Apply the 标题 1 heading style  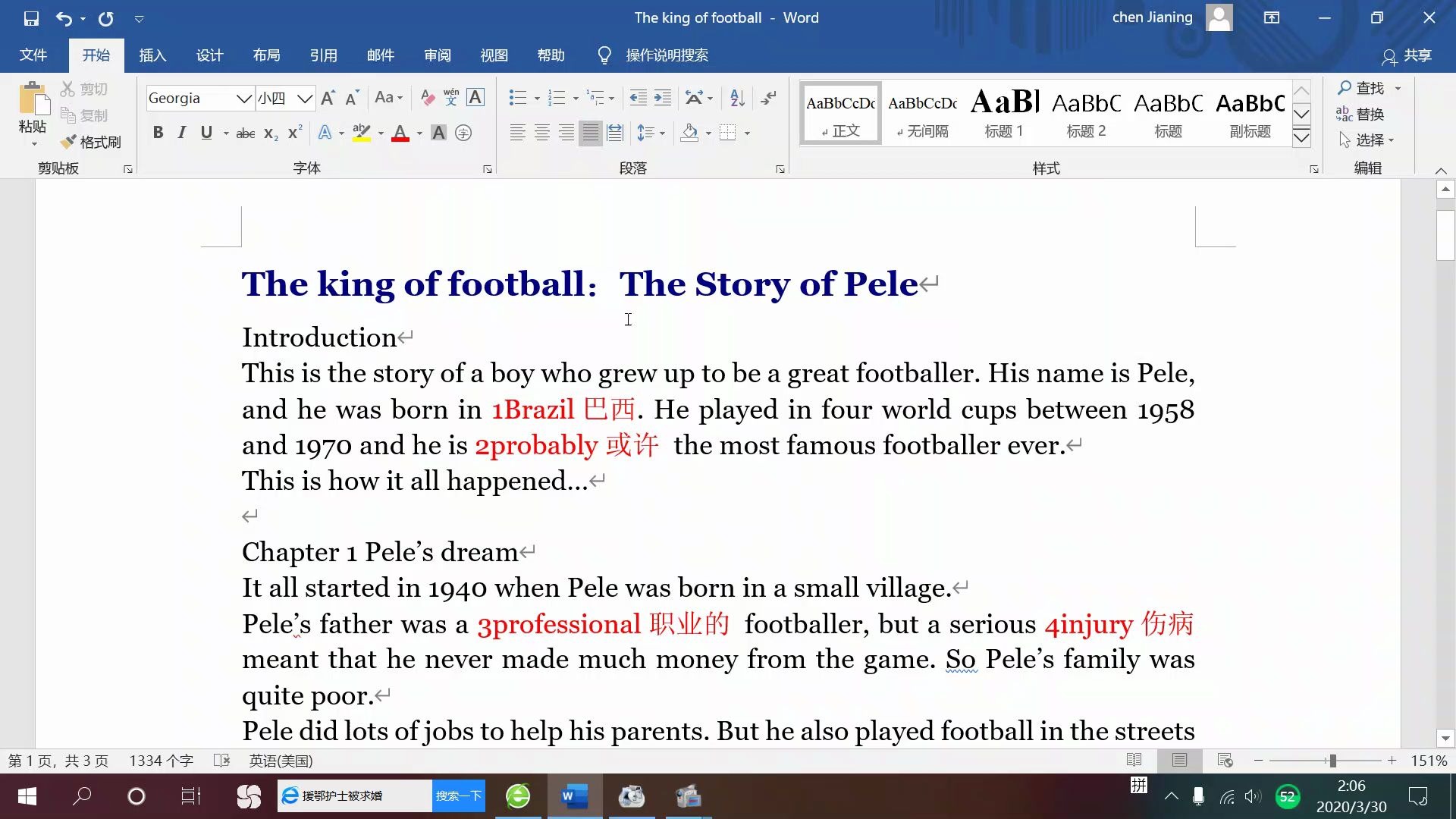click(1004, 113)
